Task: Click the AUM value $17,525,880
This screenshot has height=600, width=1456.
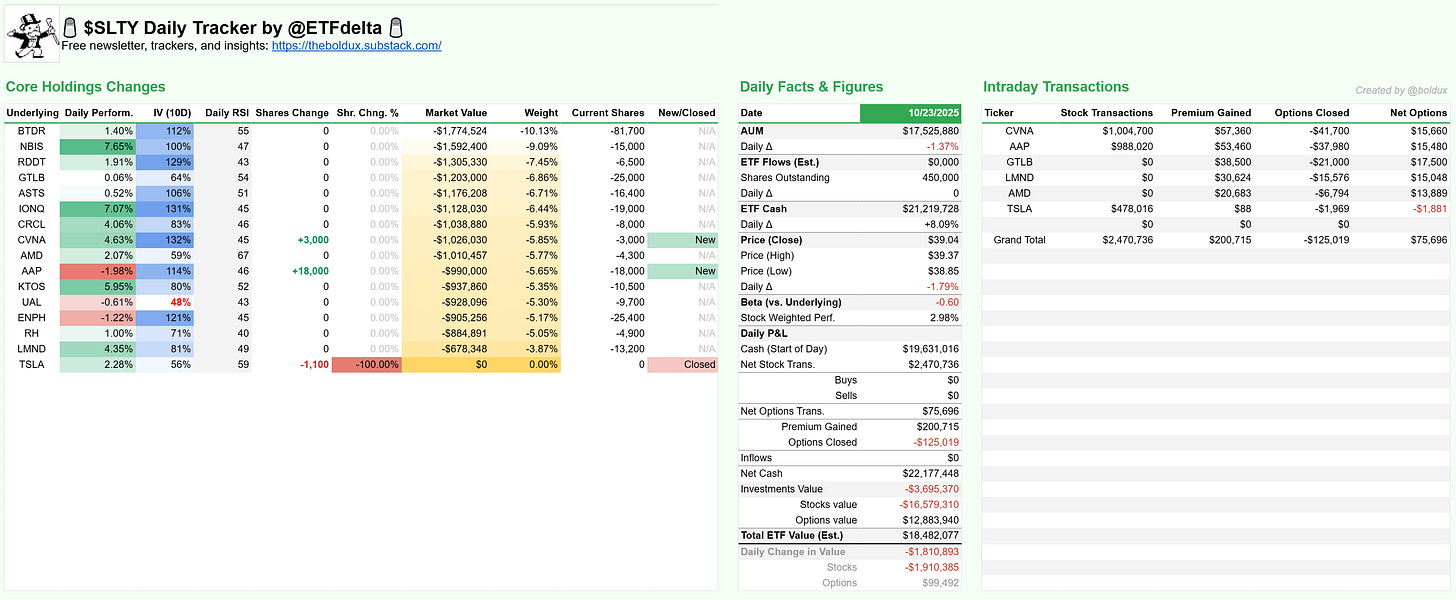Action: [910, 131]
